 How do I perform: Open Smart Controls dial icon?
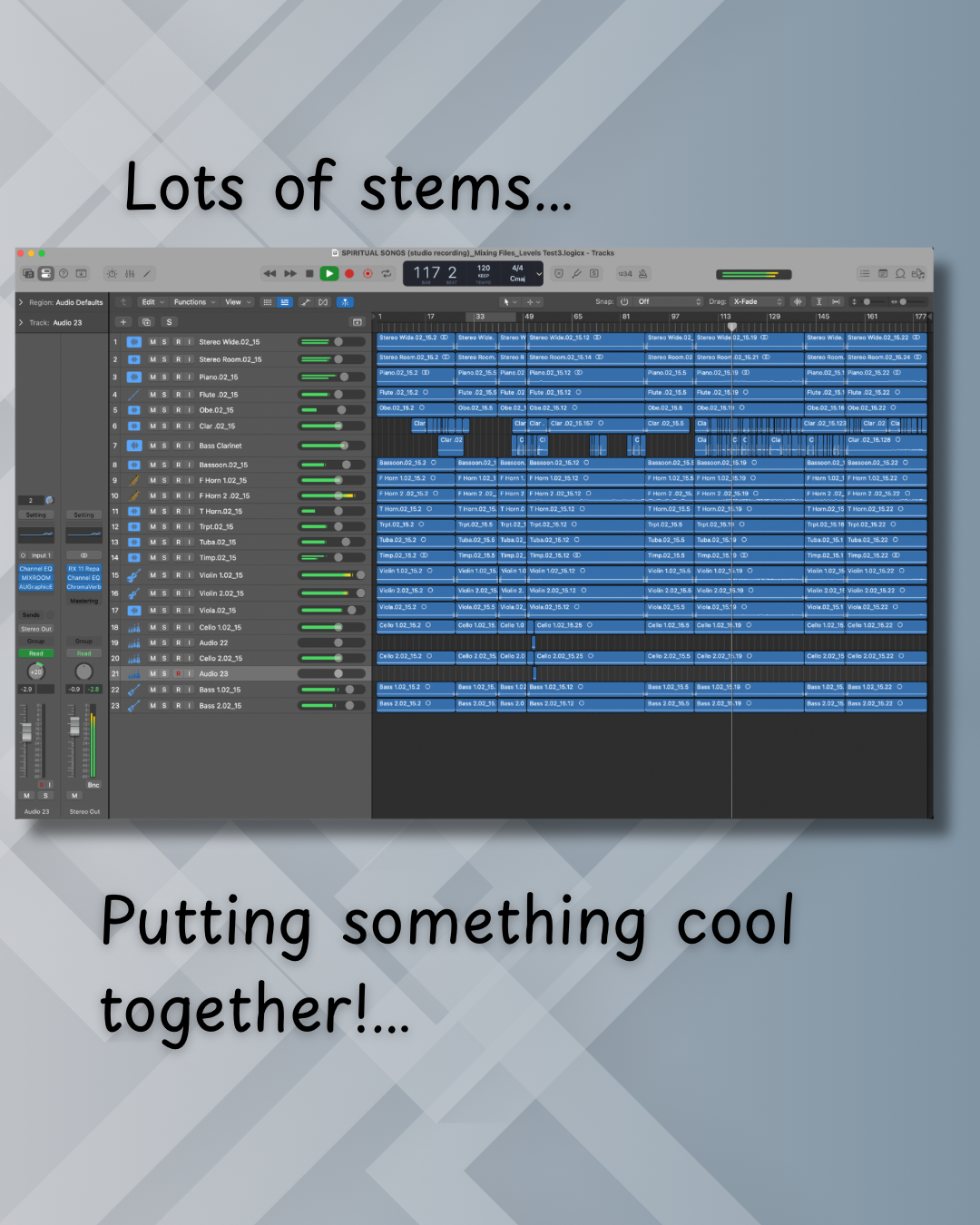coord(112,273)
